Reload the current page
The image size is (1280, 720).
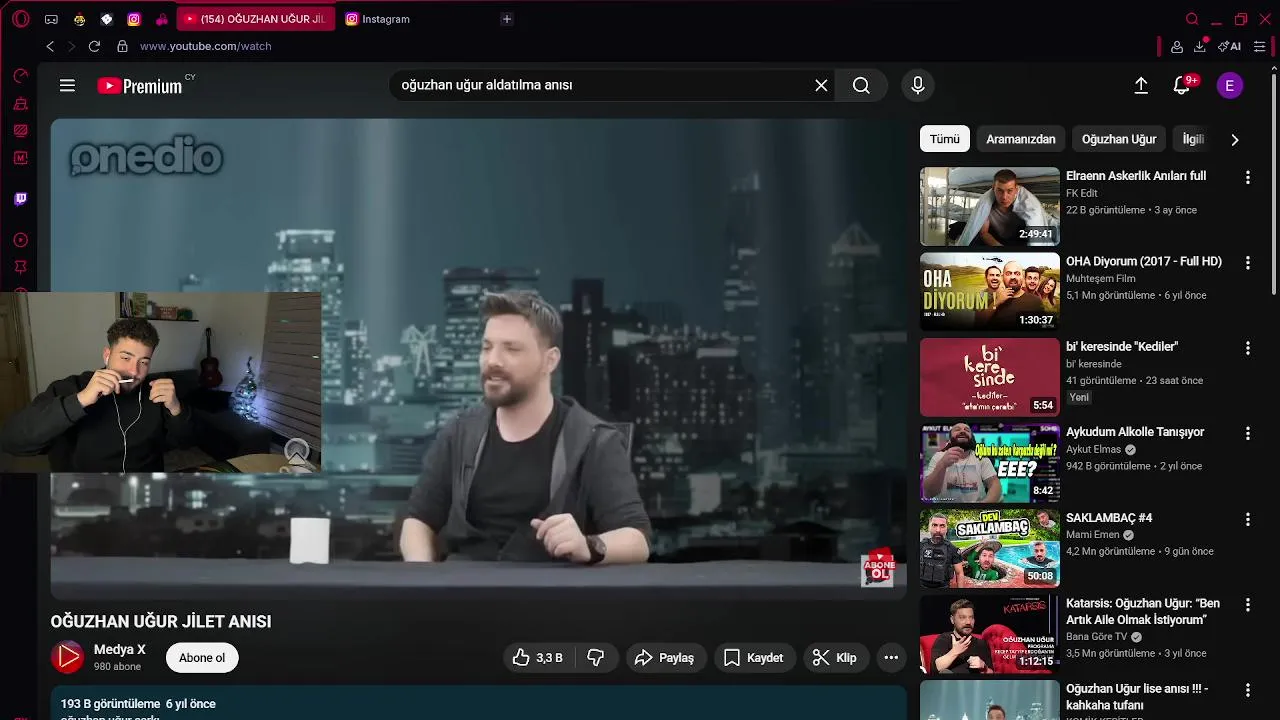(x=94, y=46)
